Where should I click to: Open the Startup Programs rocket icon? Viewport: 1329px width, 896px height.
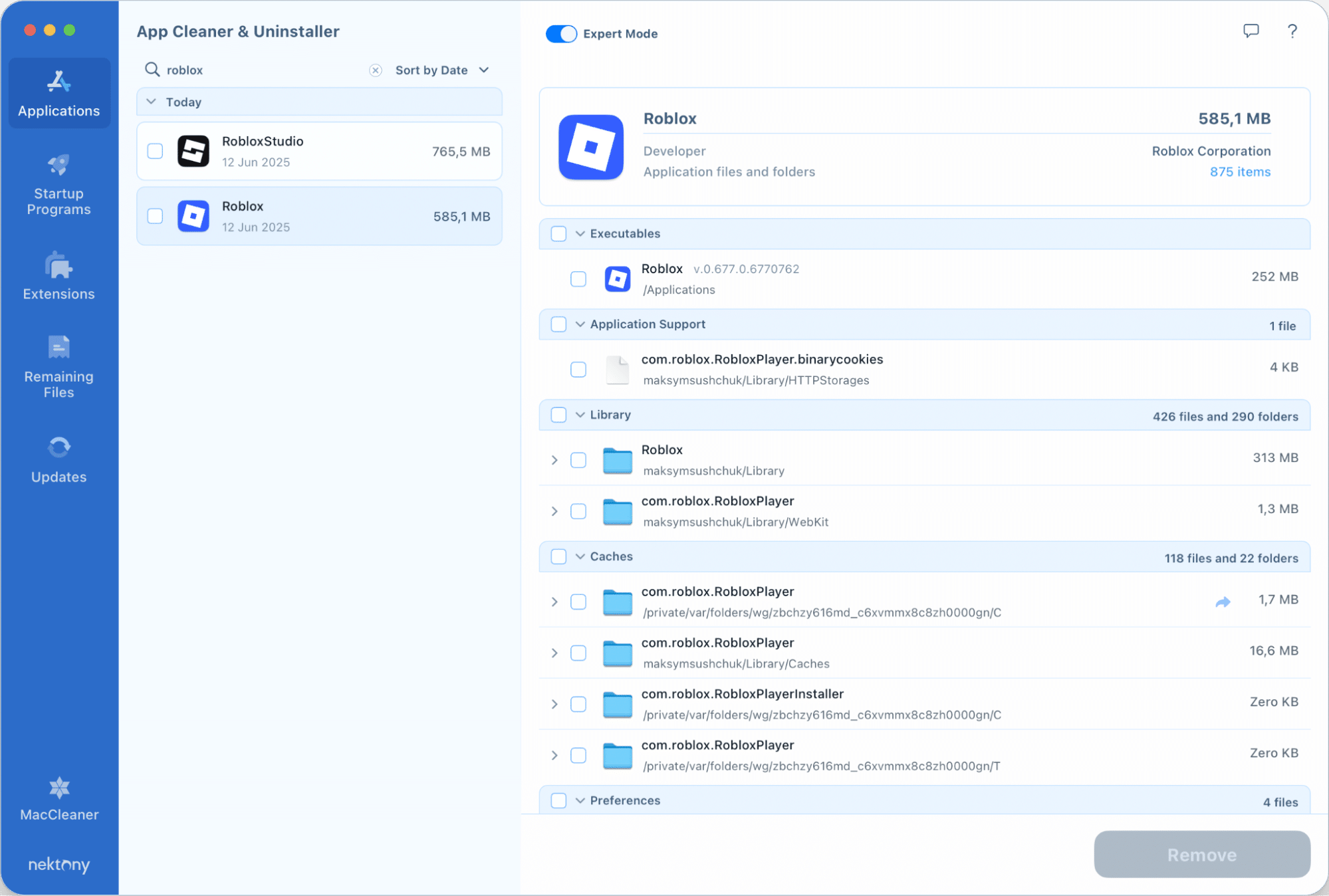point(59,165)
